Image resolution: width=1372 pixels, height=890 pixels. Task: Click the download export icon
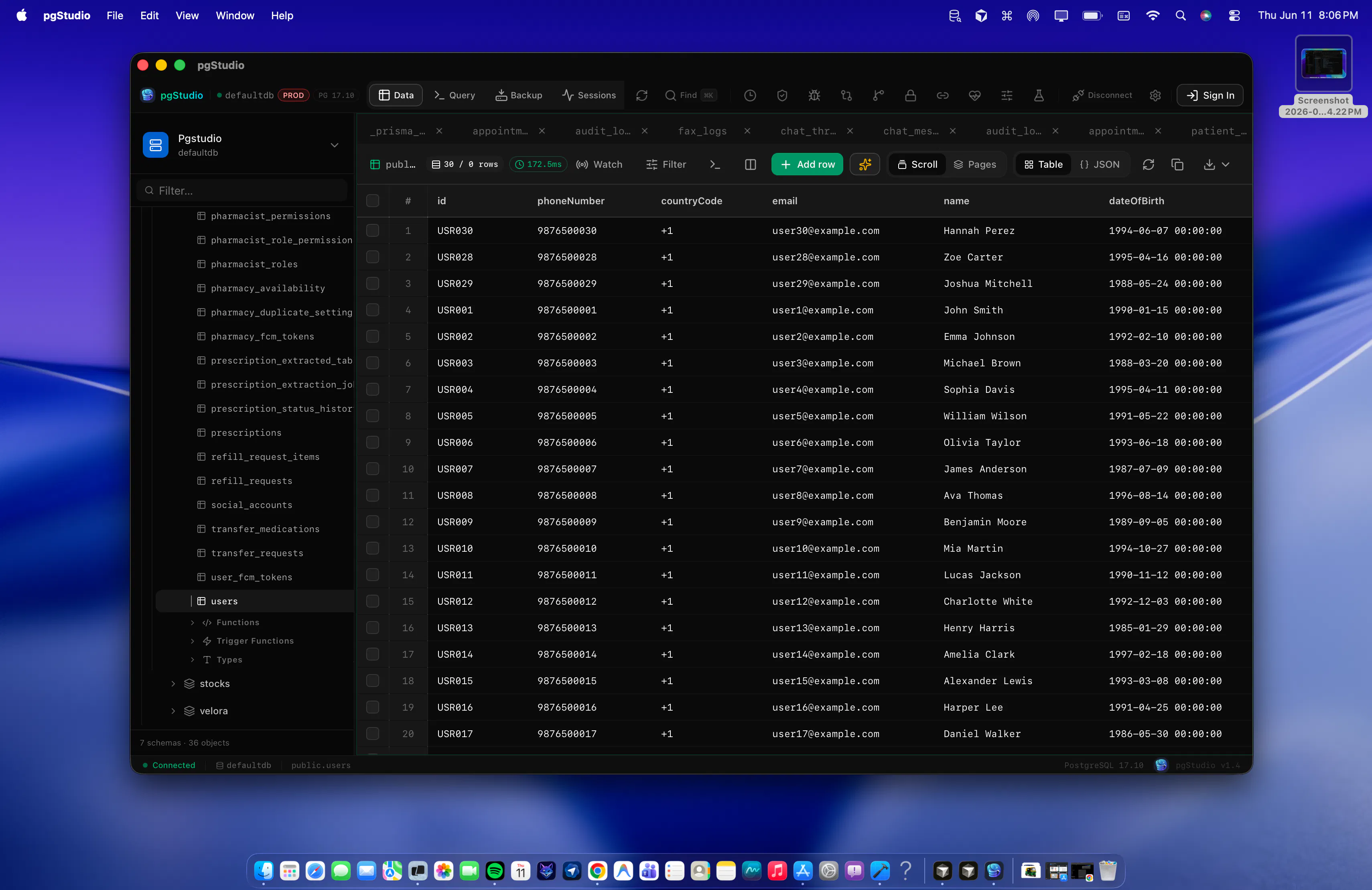pos(1209,164)
